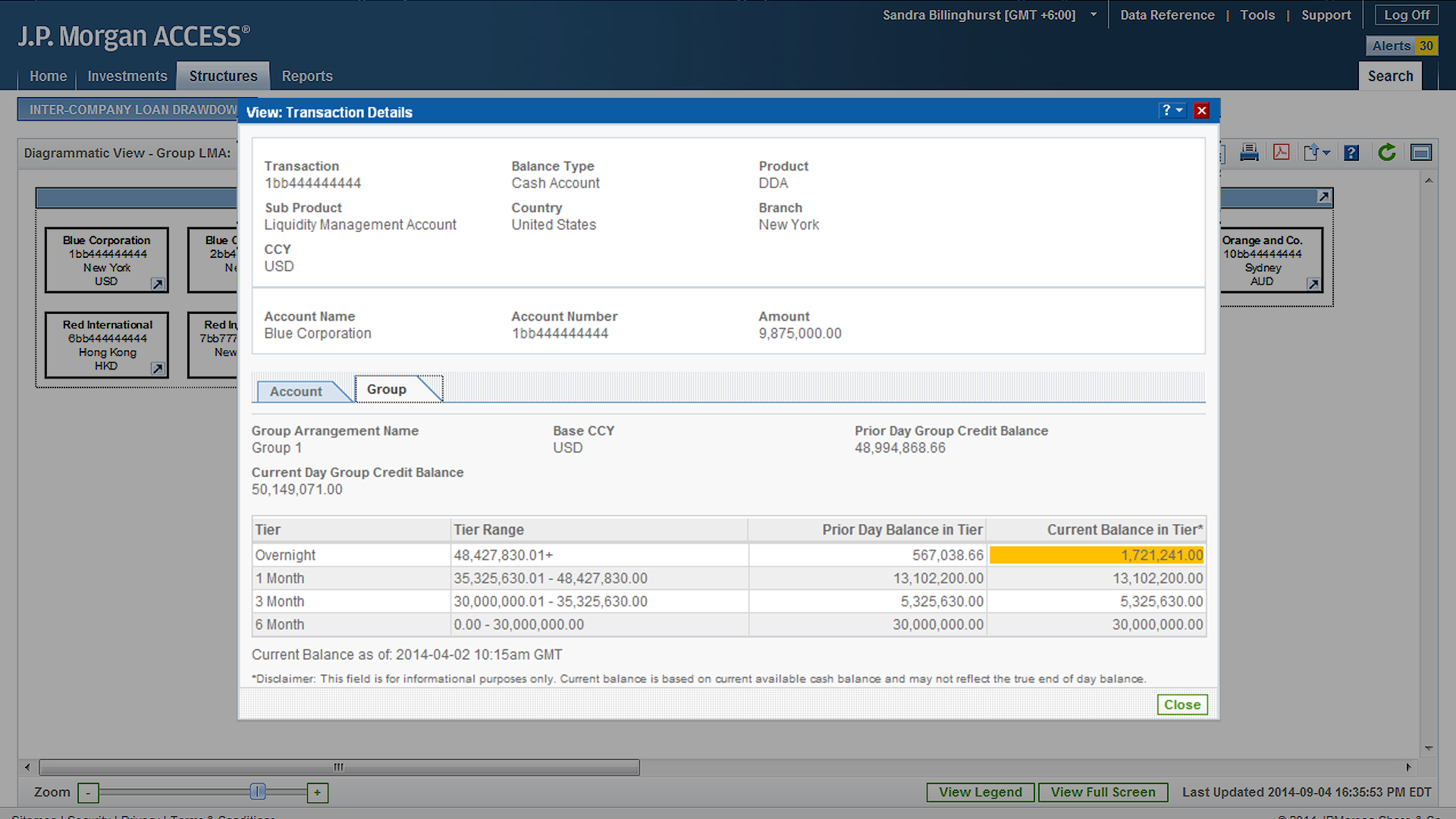The height and width of the screenshot is (819, 1456).
Task: Click the green refresh icon
Action: point(1387,152)
